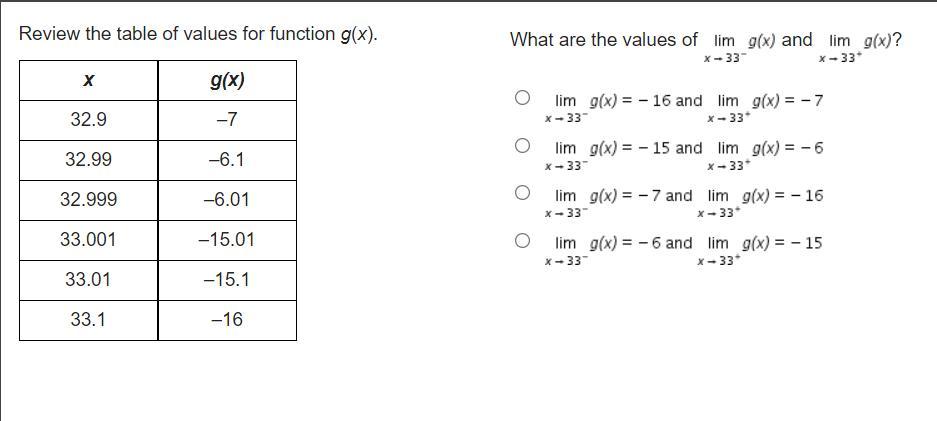937x421 pixels.
Task: Click the 'What are the values of' question text
Action: coord(604,40)
